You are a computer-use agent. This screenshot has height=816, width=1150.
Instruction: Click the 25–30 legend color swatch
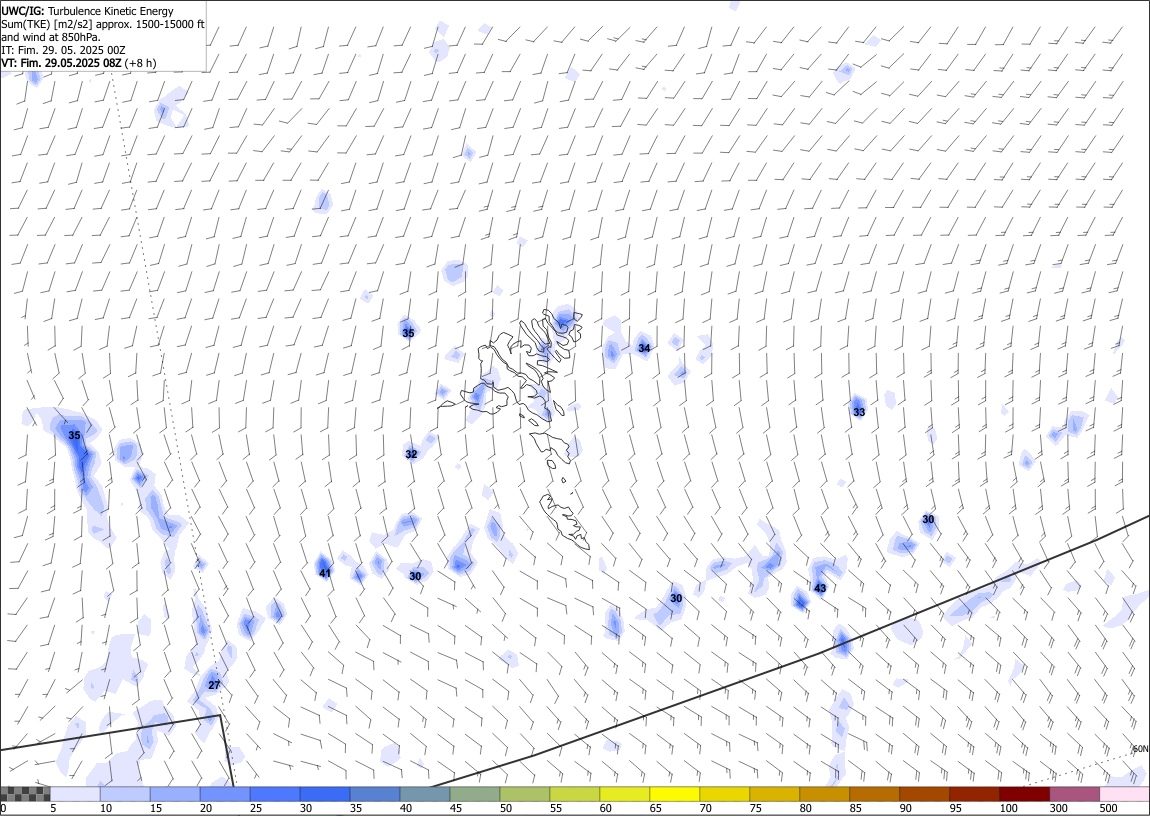(x=275, y=794)
